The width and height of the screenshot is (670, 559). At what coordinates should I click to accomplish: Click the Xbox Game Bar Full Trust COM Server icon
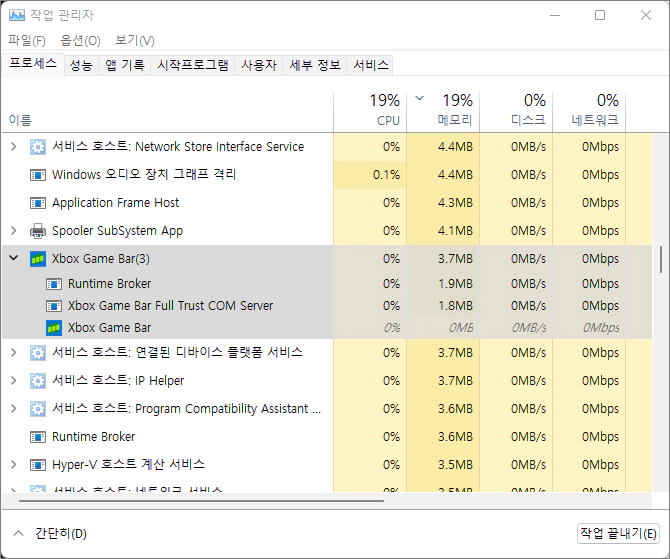[x=54, y=306]
